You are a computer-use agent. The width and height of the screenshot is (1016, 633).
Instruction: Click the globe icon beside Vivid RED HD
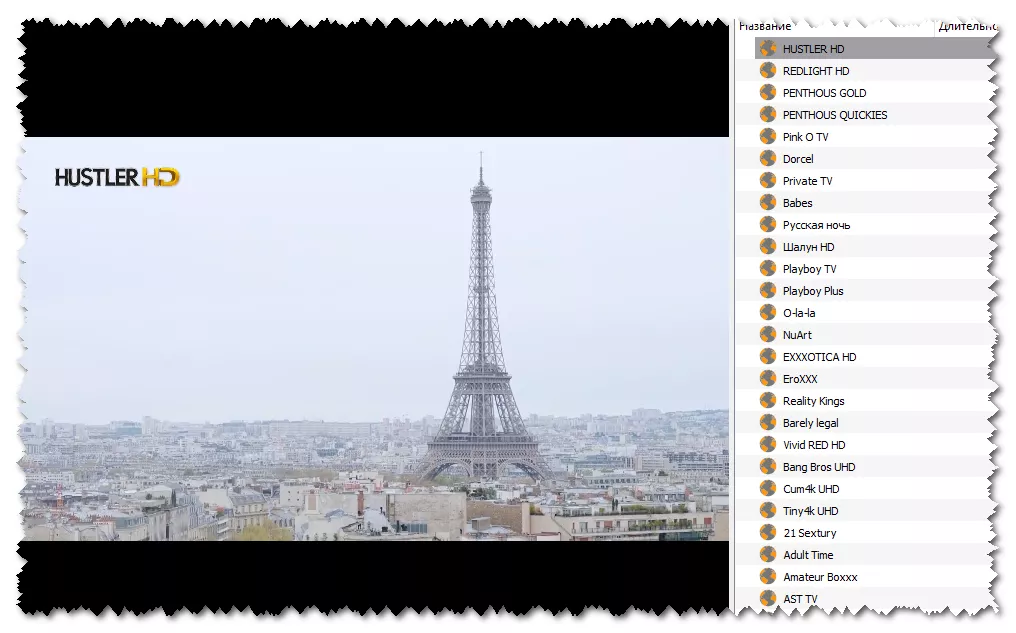[768, 445]
